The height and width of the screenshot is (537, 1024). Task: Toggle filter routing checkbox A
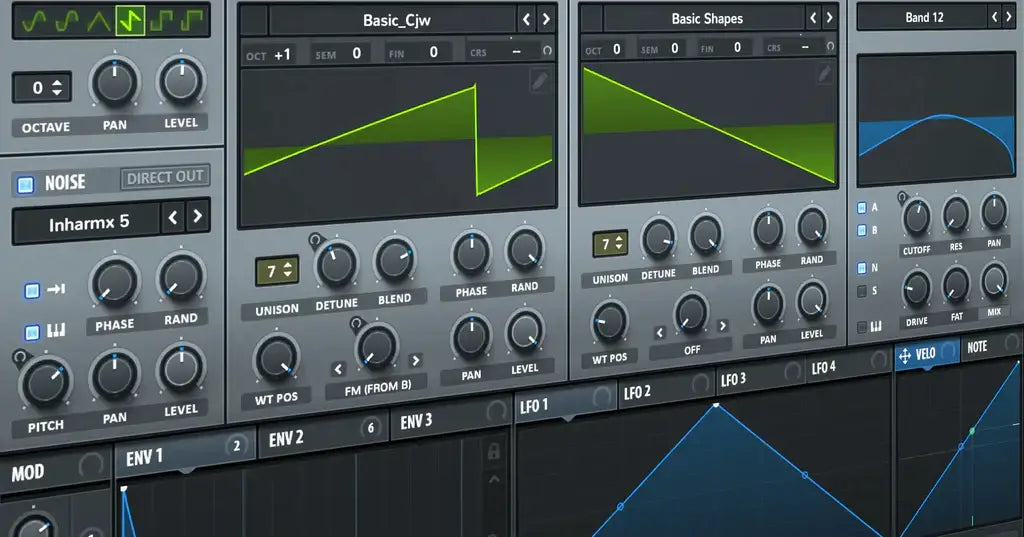(x=863, y=208)
